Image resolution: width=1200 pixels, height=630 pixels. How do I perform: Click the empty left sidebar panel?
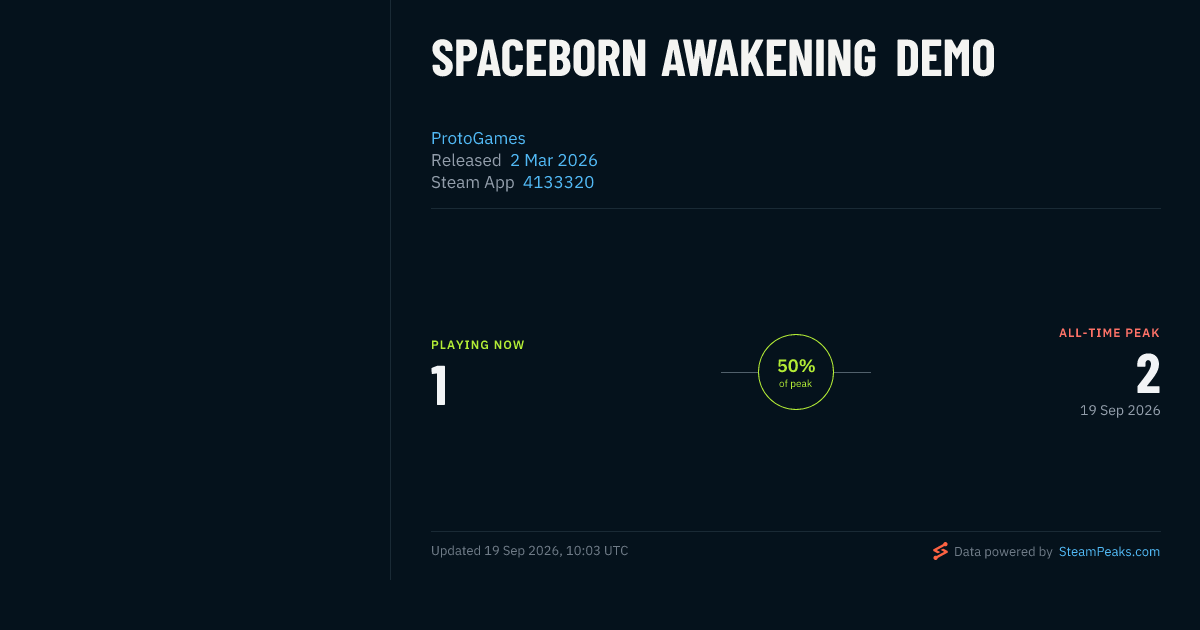195,290
